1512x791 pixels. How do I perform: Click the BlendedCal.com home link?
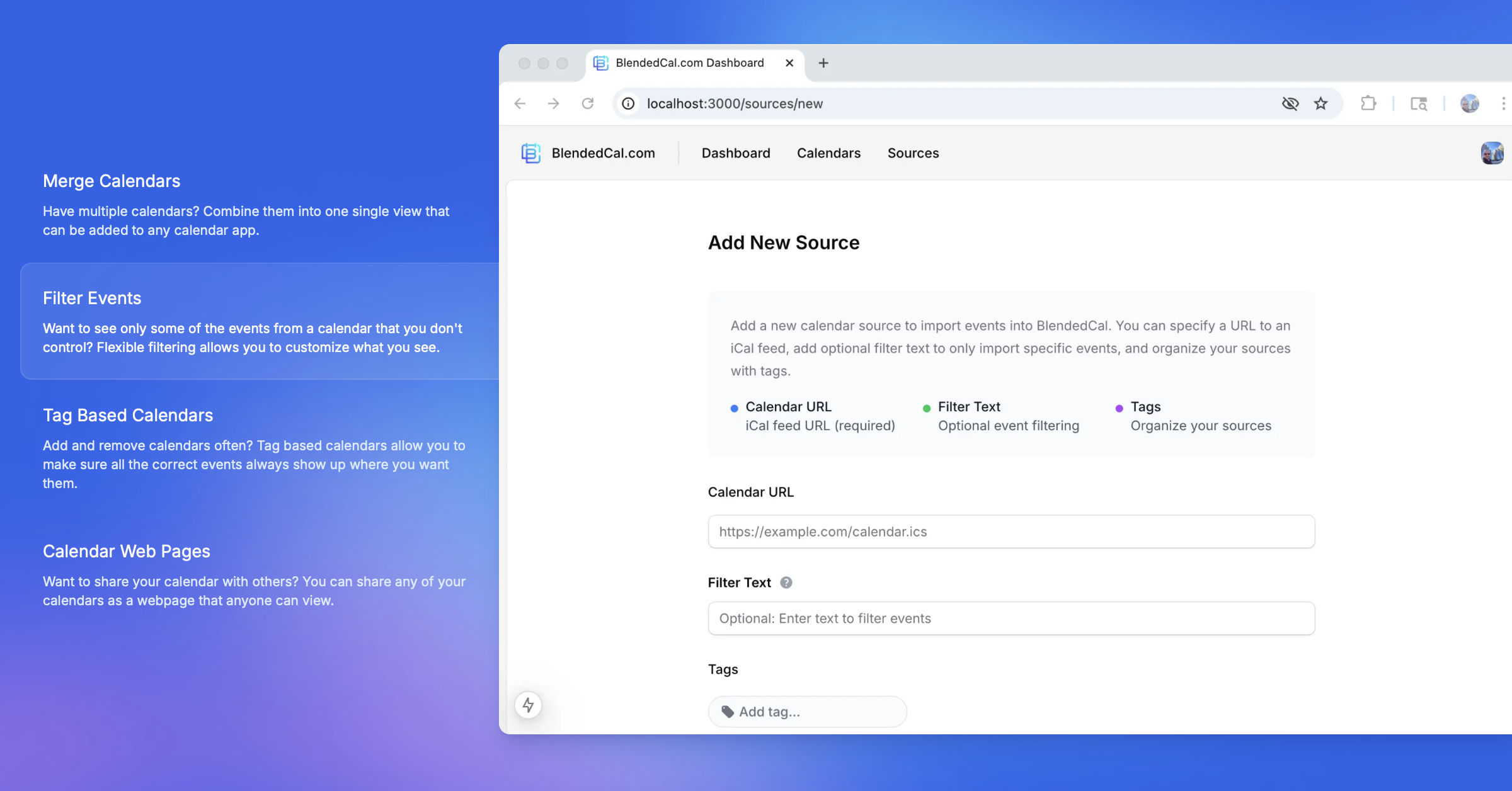coord(602,153)
